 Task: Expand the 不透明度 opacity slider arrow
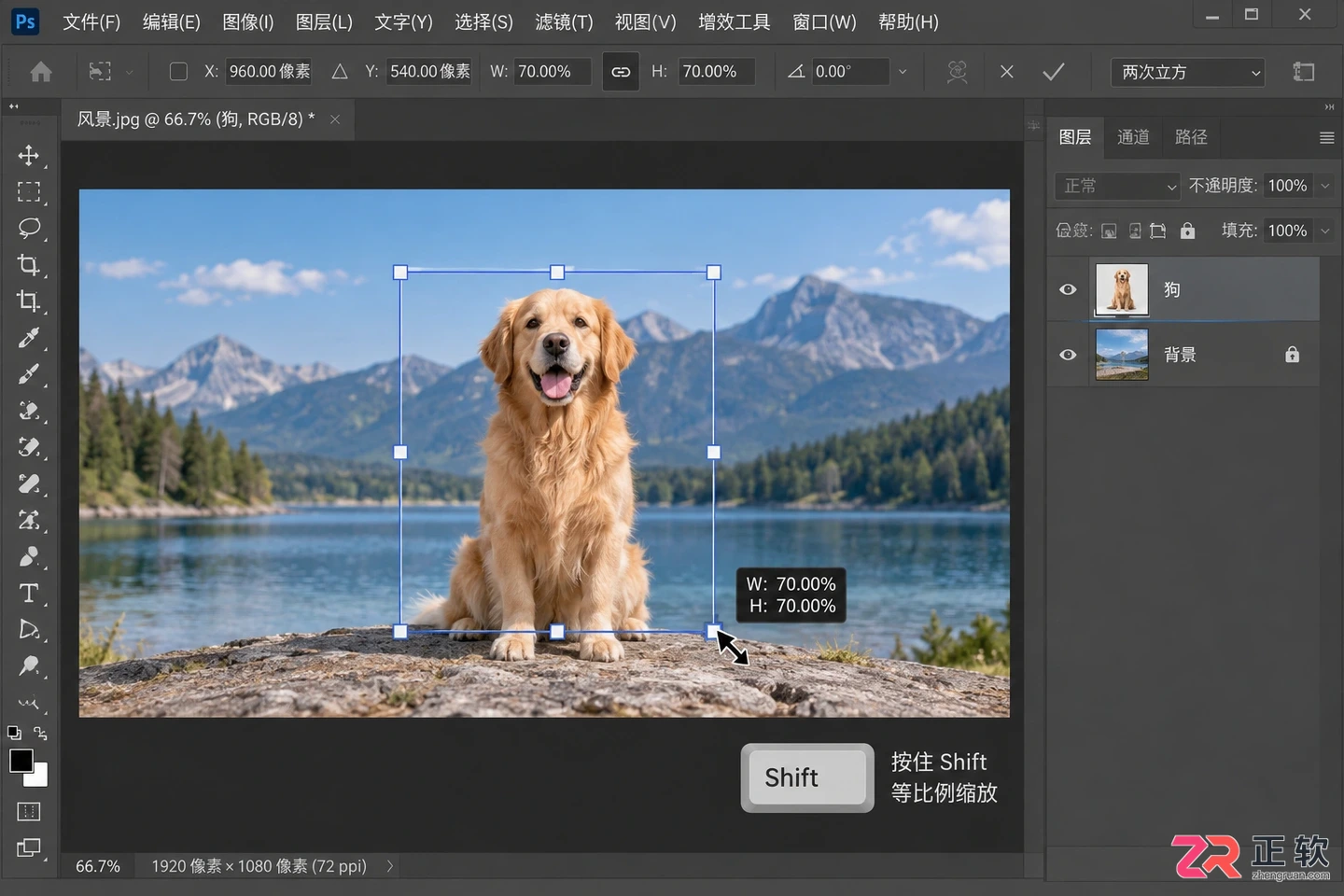click(x=1324, y=186)
